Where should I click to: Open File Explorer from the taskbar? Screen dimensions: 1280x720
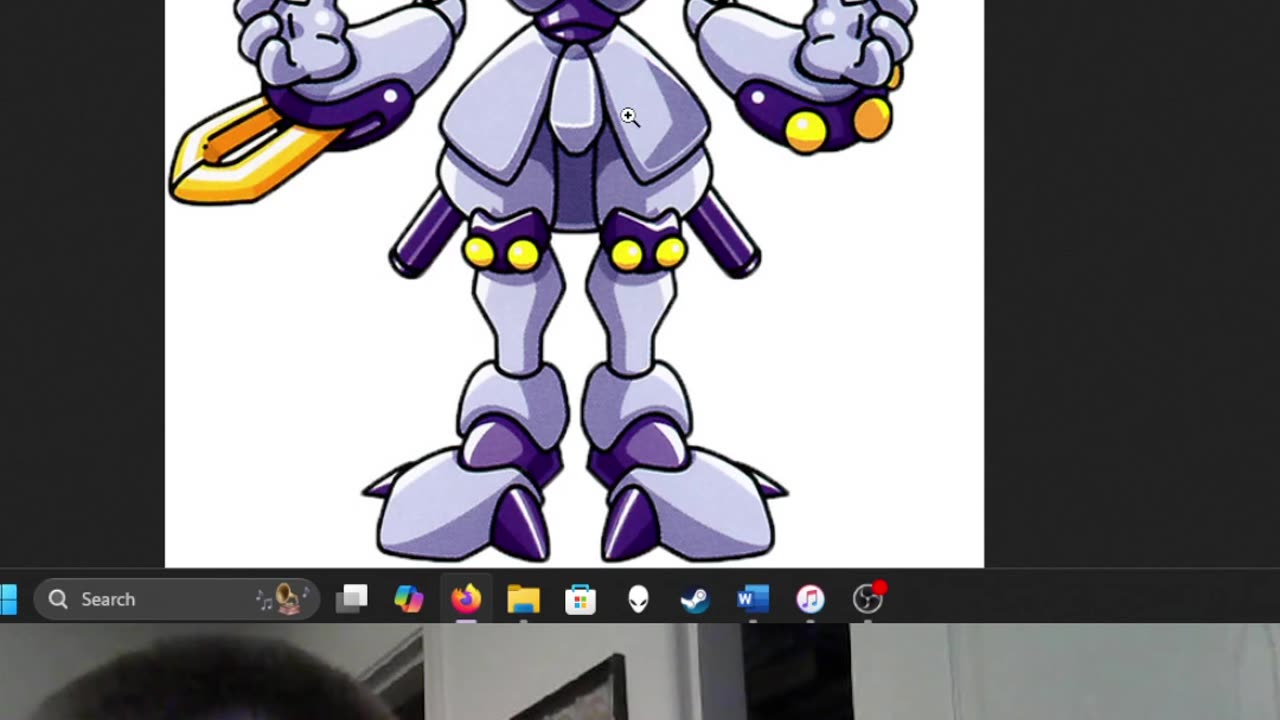[523, 599]
